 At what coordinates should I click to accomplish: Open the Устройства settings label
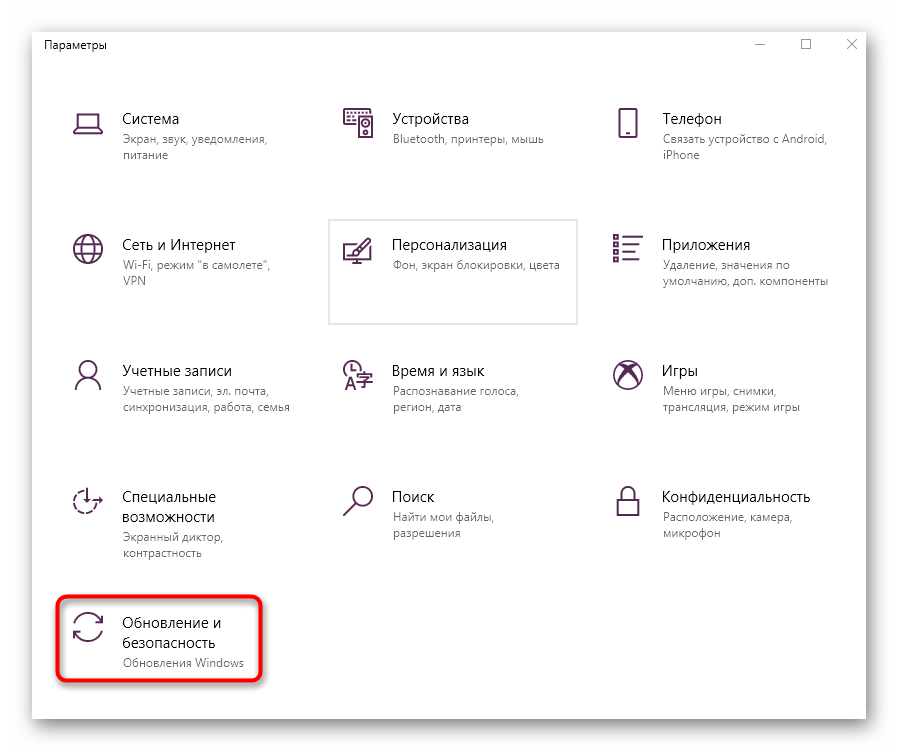coord(430,119)
